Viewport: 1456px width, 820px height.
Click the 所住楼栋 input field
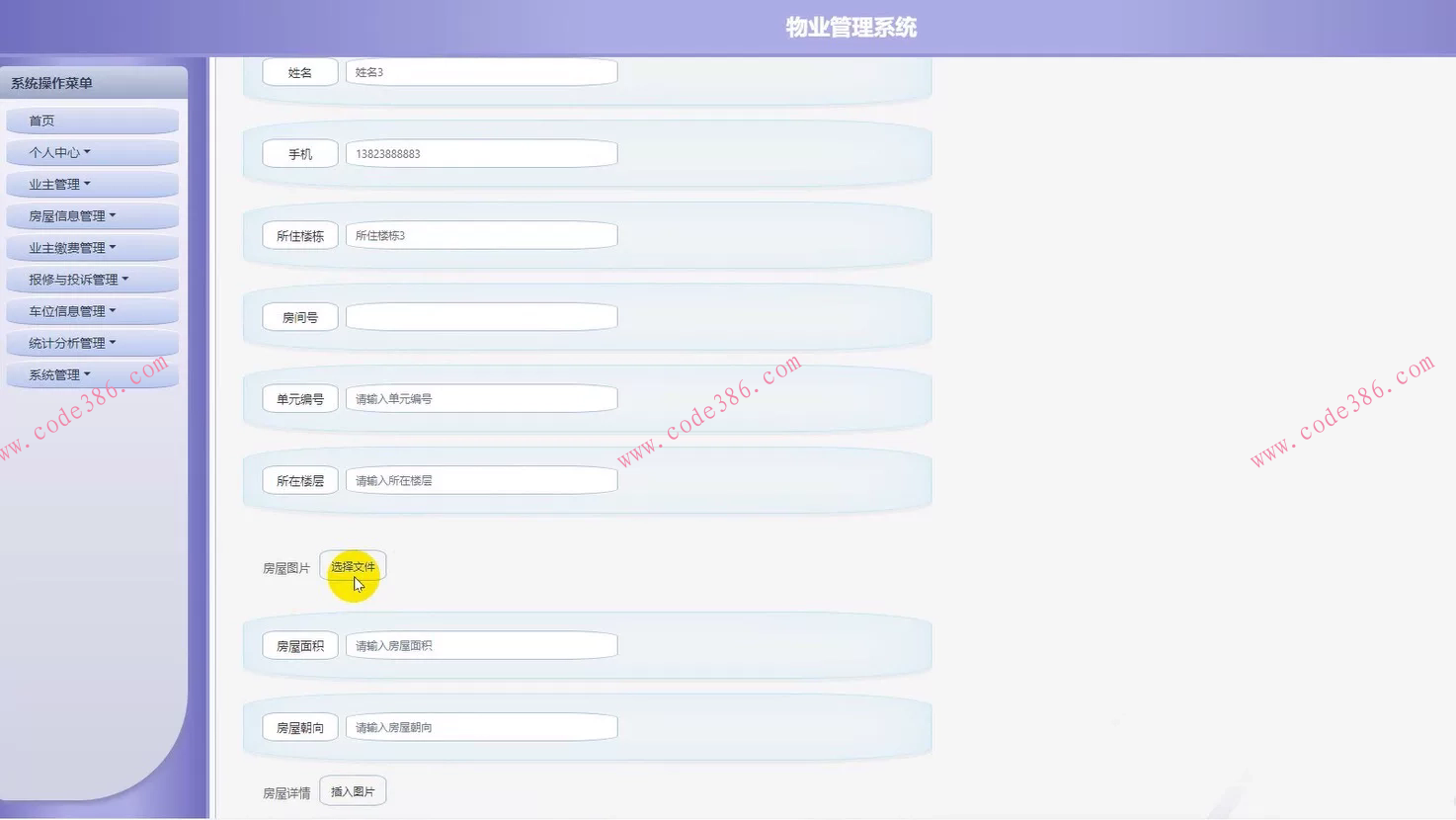tap(480, 234)
